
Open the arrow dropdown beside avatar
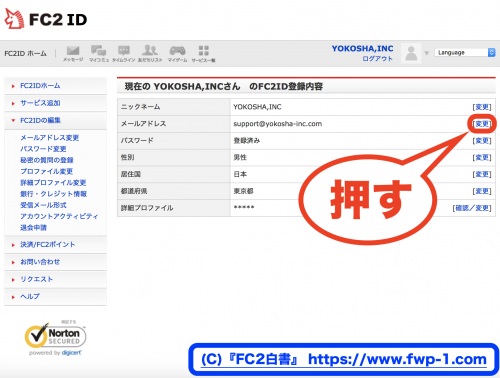pyautogui.click(x=426, y=53)
